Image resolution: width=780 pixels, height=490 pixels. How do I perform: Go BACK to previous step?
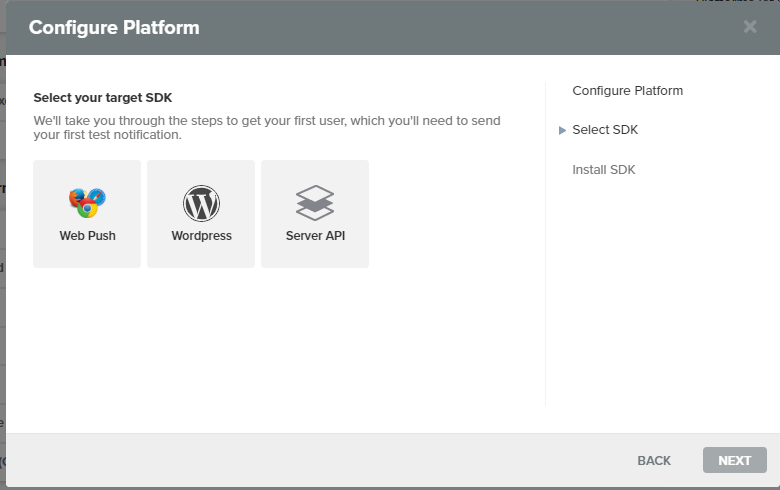[654, 461]
